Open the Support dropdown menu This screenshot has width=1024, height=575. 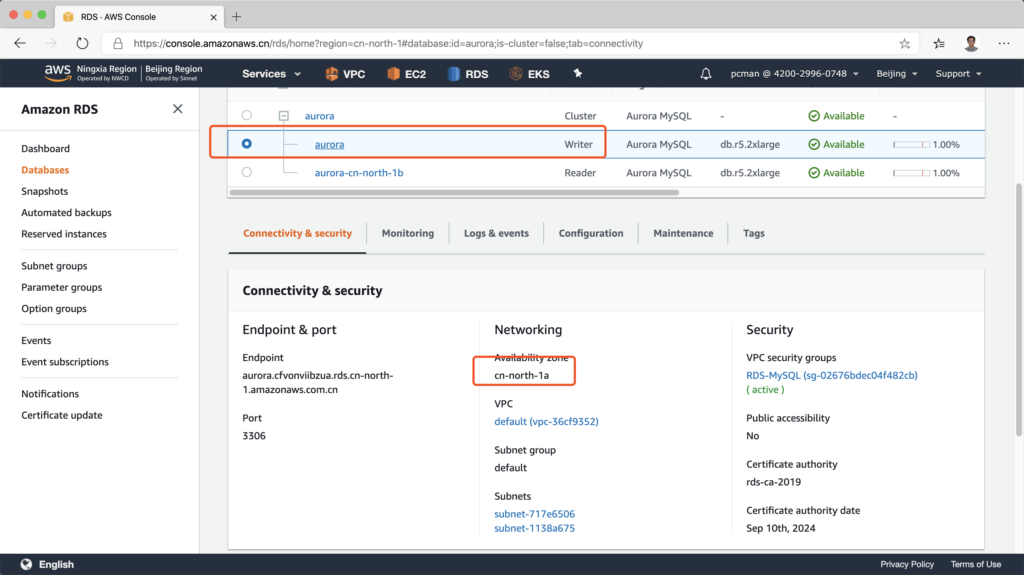click(957, 74)
